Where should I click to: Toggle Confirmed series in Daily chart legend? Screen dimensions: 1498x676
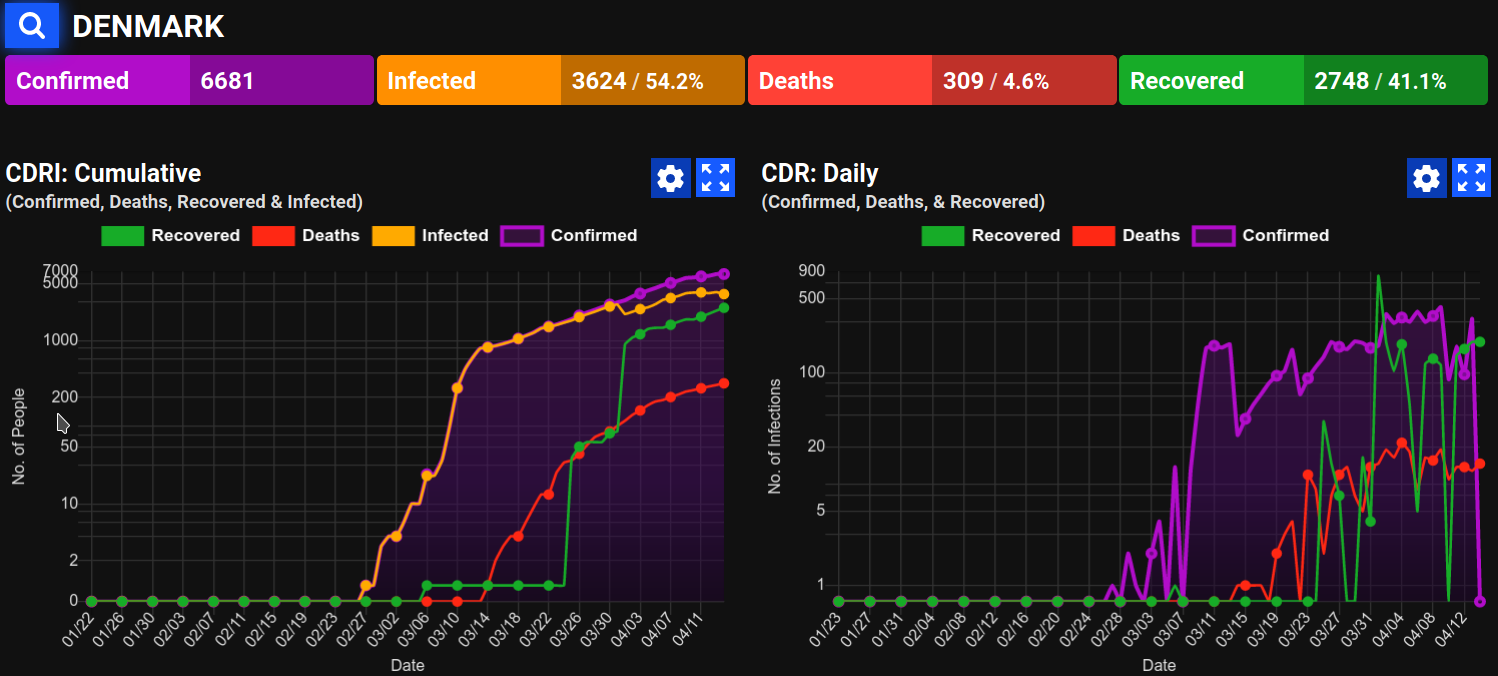point(1261,236)
